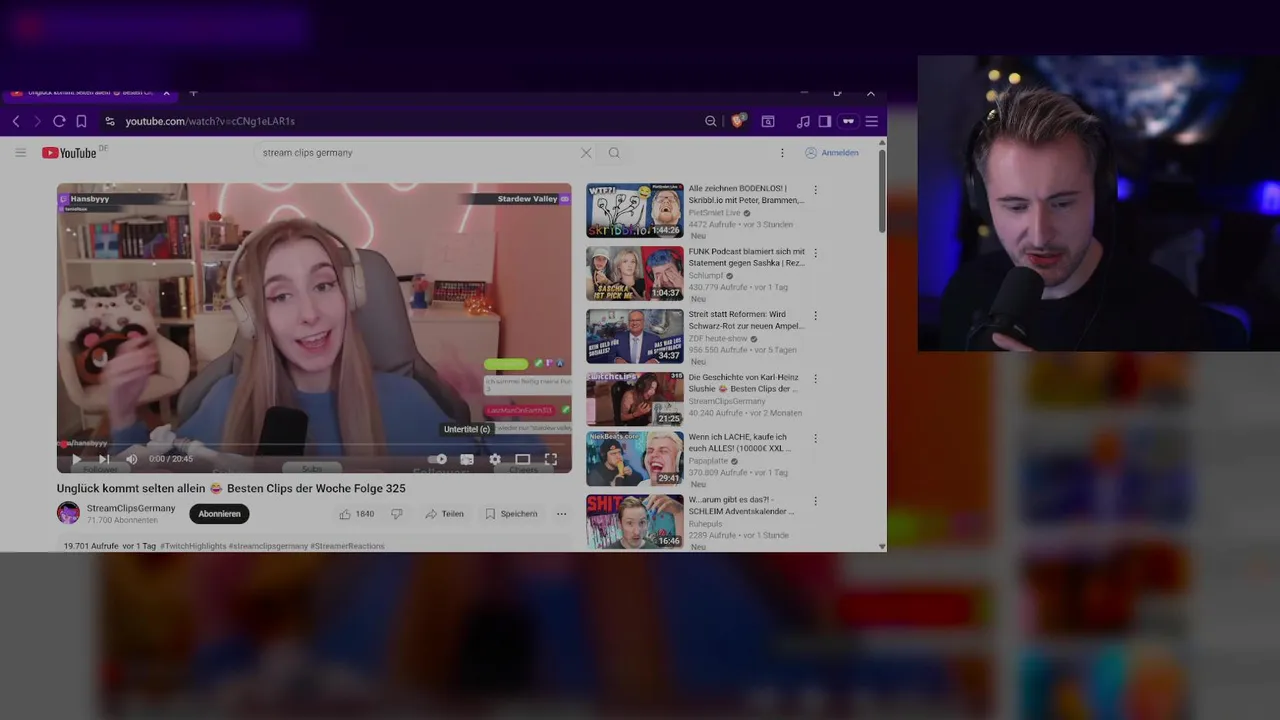Viewport: 1280px width, 720px height.
Task: Open the 'Streit statt Reformen' video thumbnail
Action: 635,336
